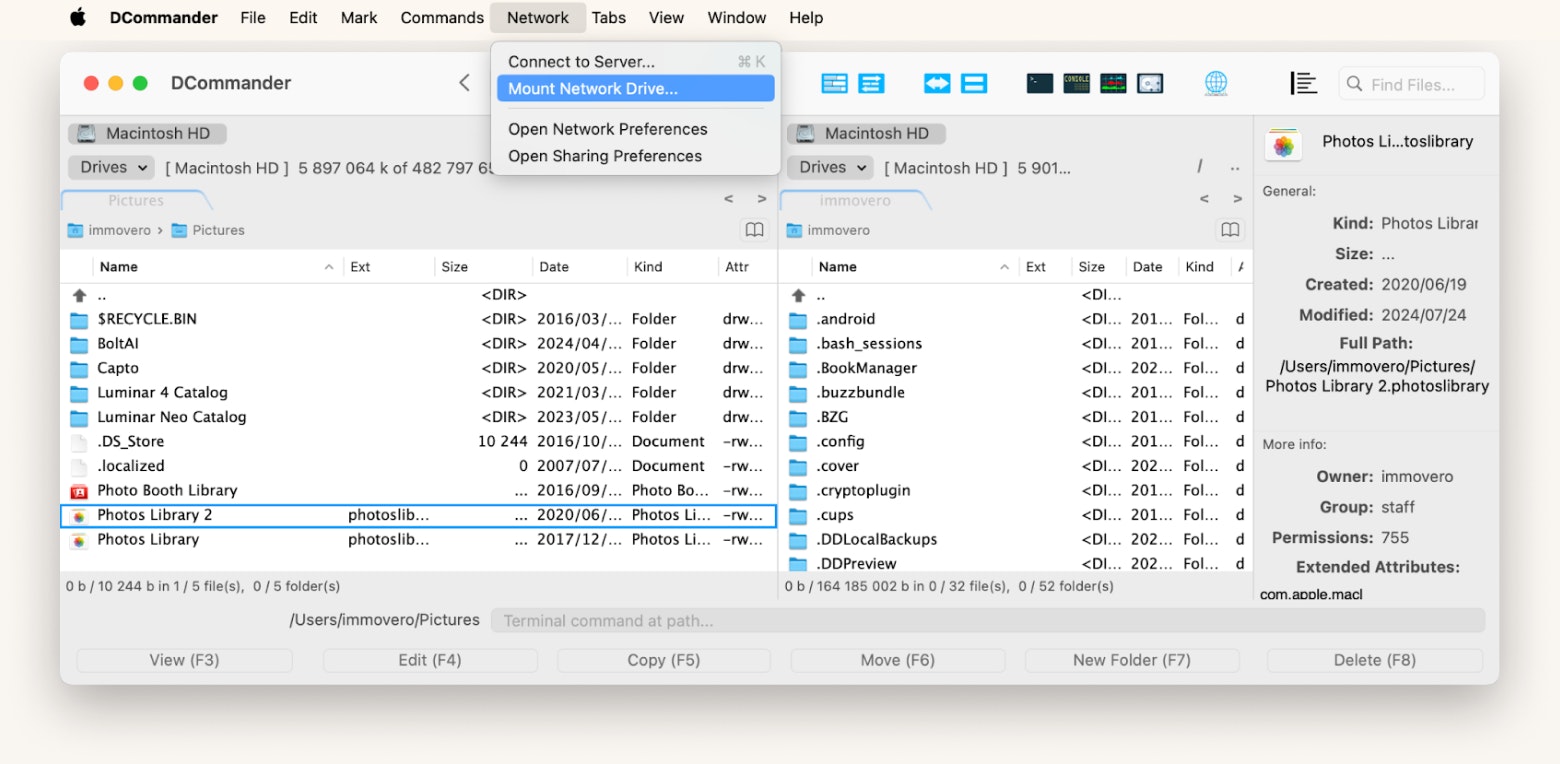Open the CONSOLE toolbar icon
The height and width of the screenshot is (764, 1560).
1076,84
